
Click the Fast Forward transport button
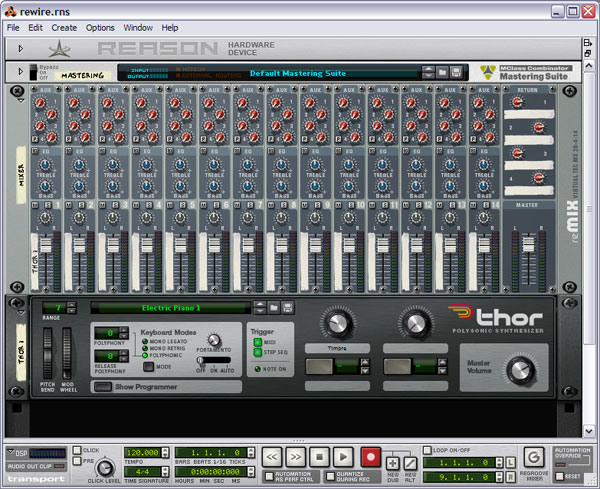(296, 455)
